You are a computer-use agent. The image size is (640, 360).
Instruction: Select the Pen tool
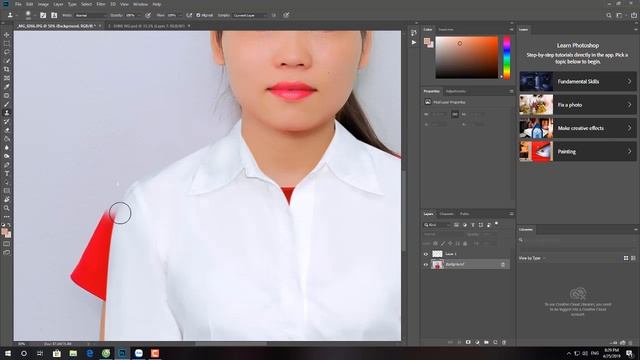click(7, 165)
